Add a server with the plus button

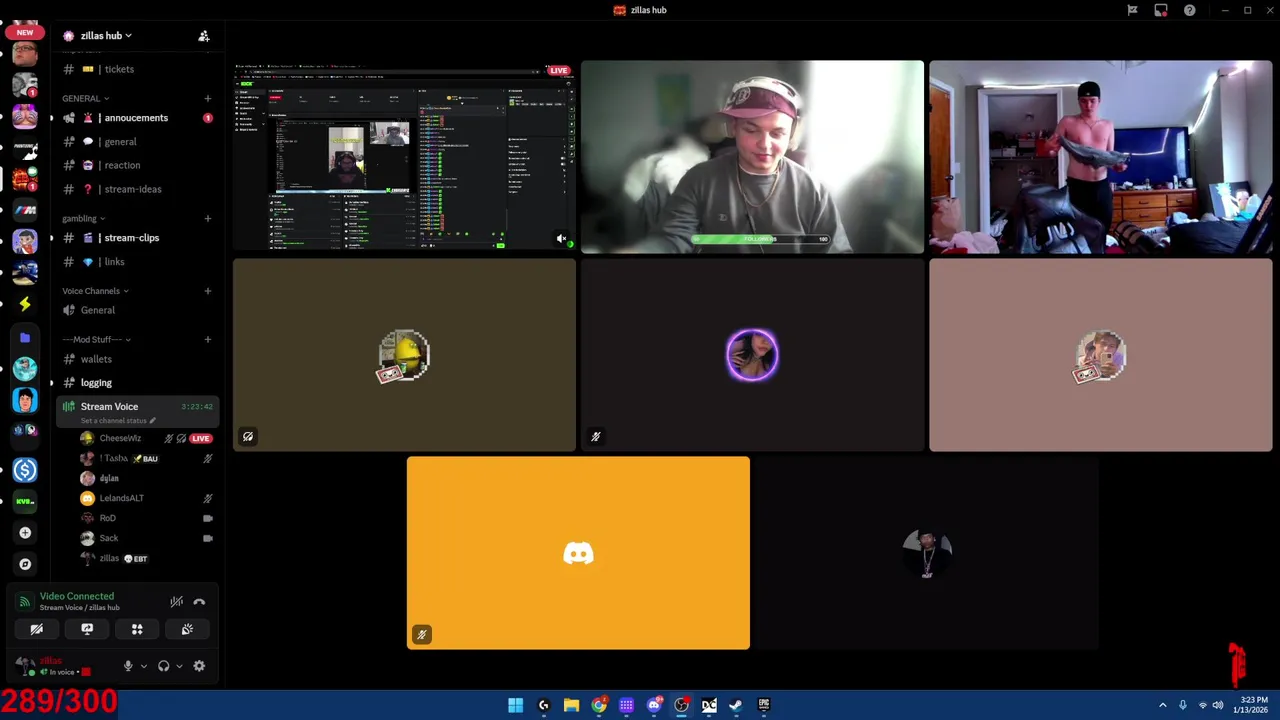pyautogui.click(x=25, y=533)
